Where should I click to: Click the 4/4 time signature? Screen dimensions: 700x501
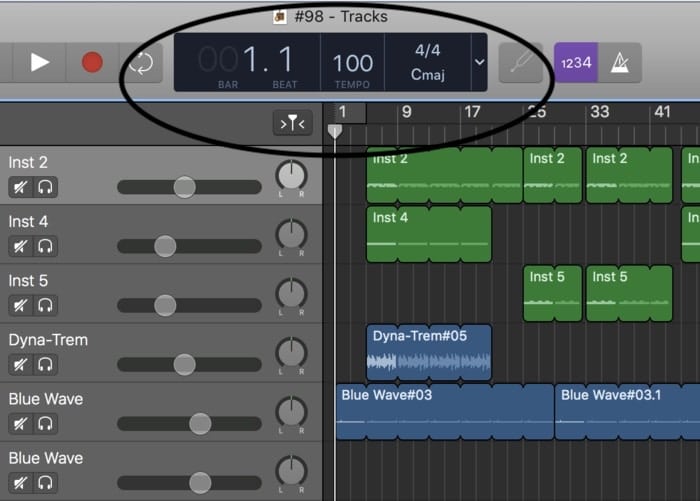click(428, 50)
